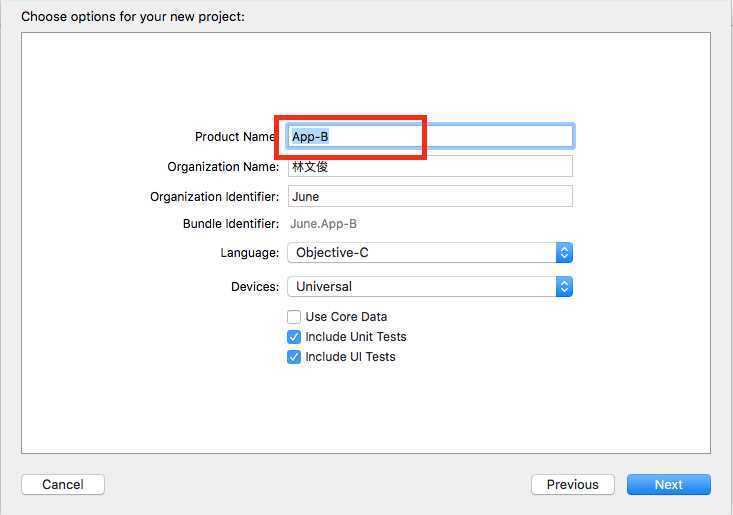Click the Organization Name text field
The height and width of the screenshot is (515, 733).
click(x=430, y=166)
